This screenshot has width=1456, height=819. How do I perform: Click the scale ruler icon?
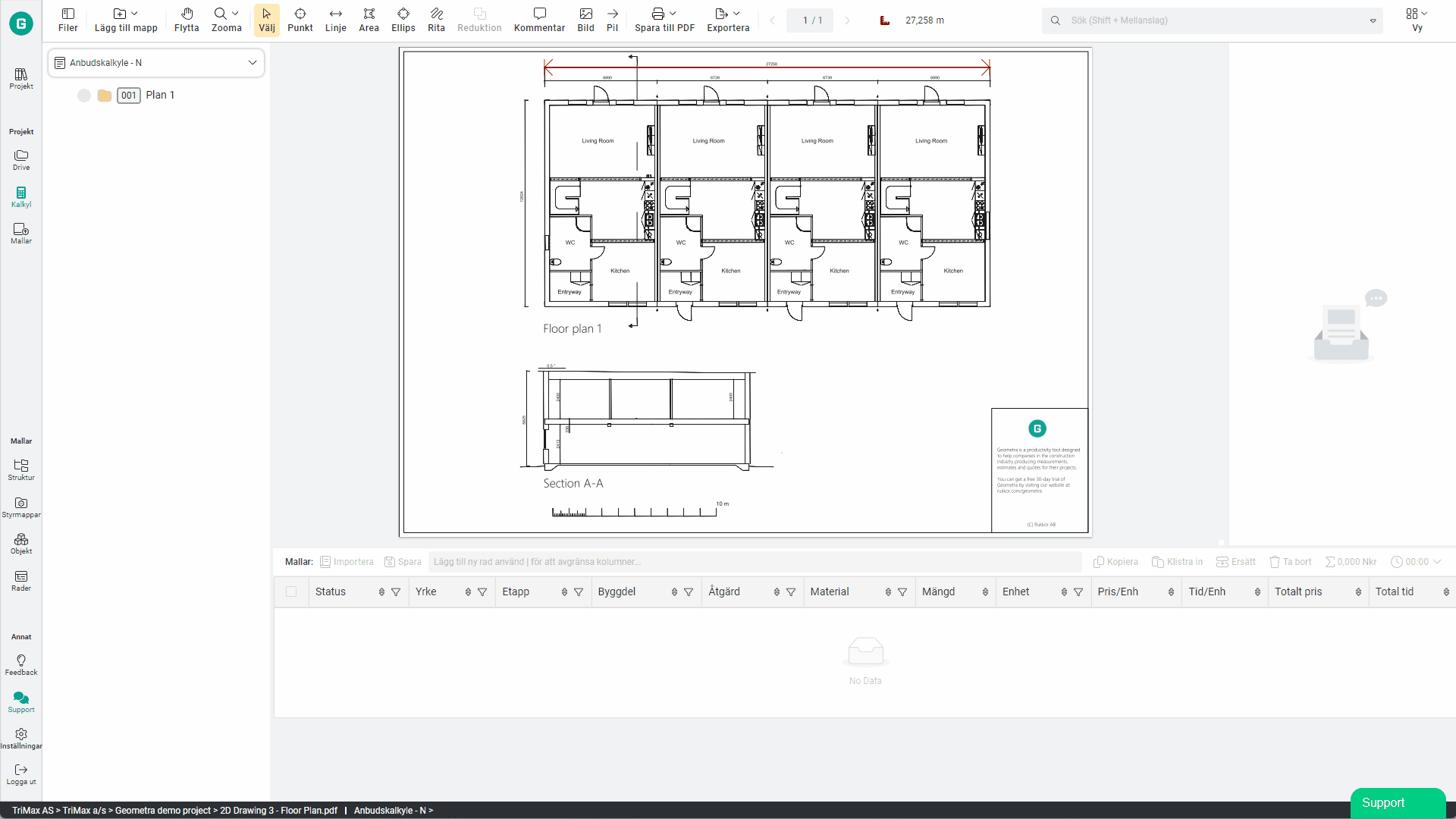pos(884,20)
